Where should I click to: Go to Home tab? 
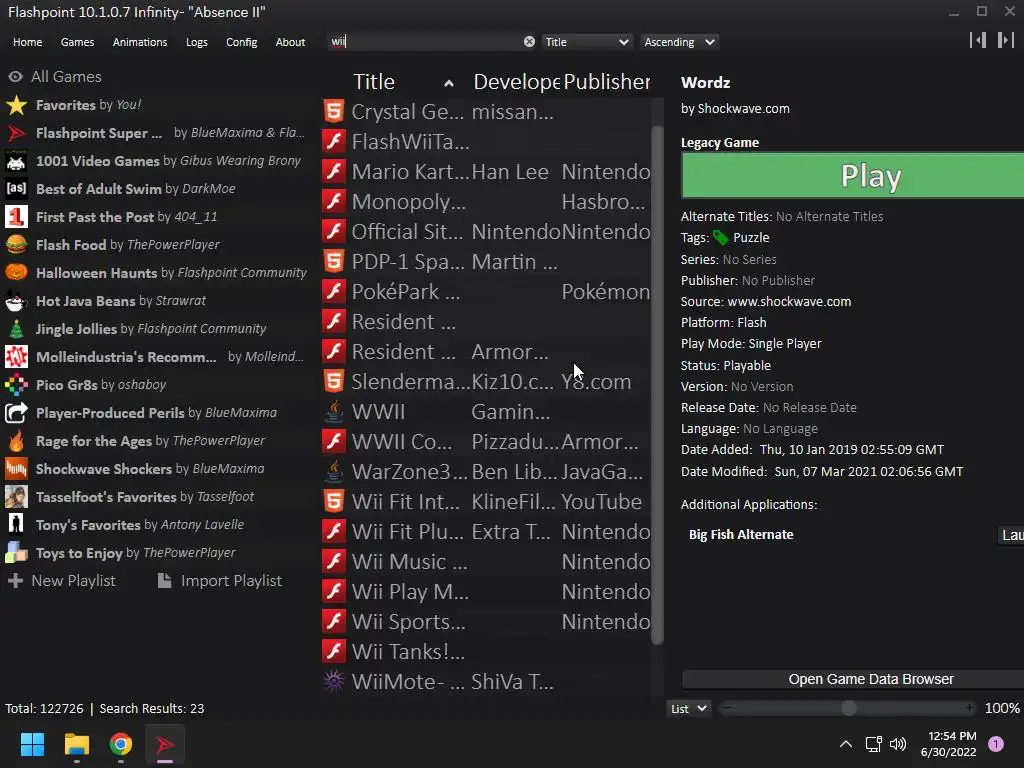tap(27, 42)
